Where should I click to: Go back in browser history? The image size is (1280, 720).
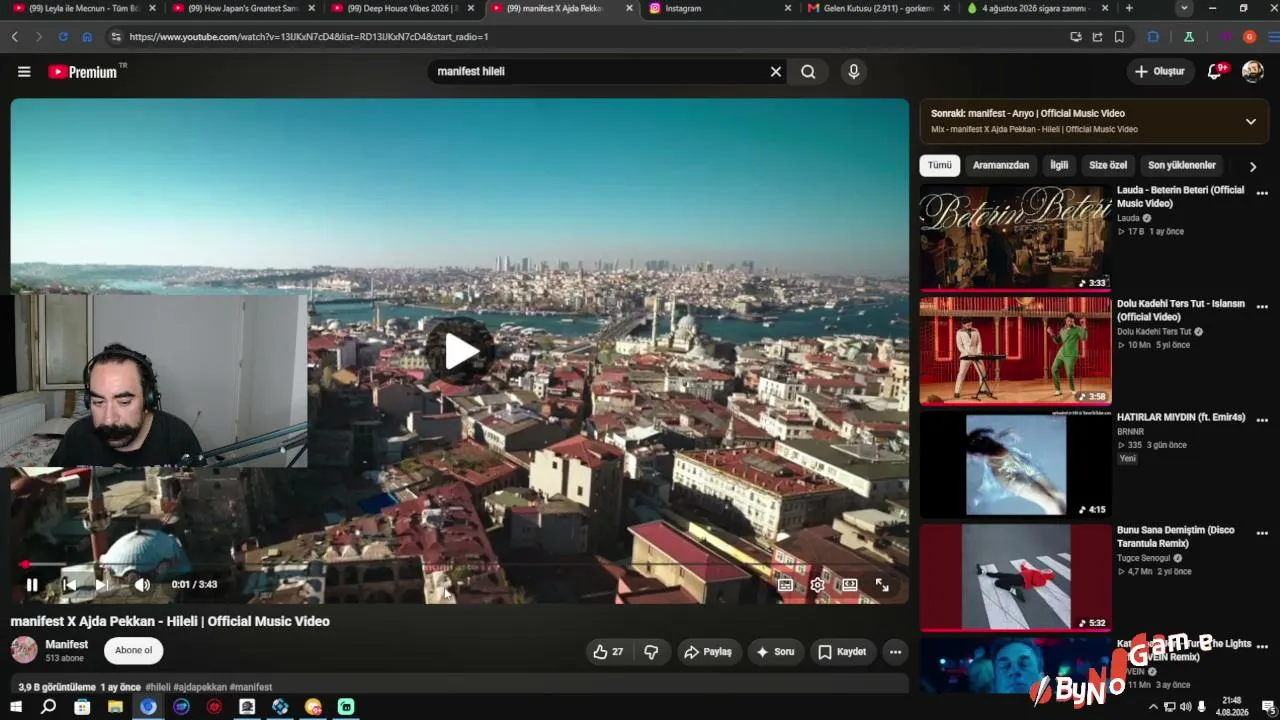tap(15, 37)
